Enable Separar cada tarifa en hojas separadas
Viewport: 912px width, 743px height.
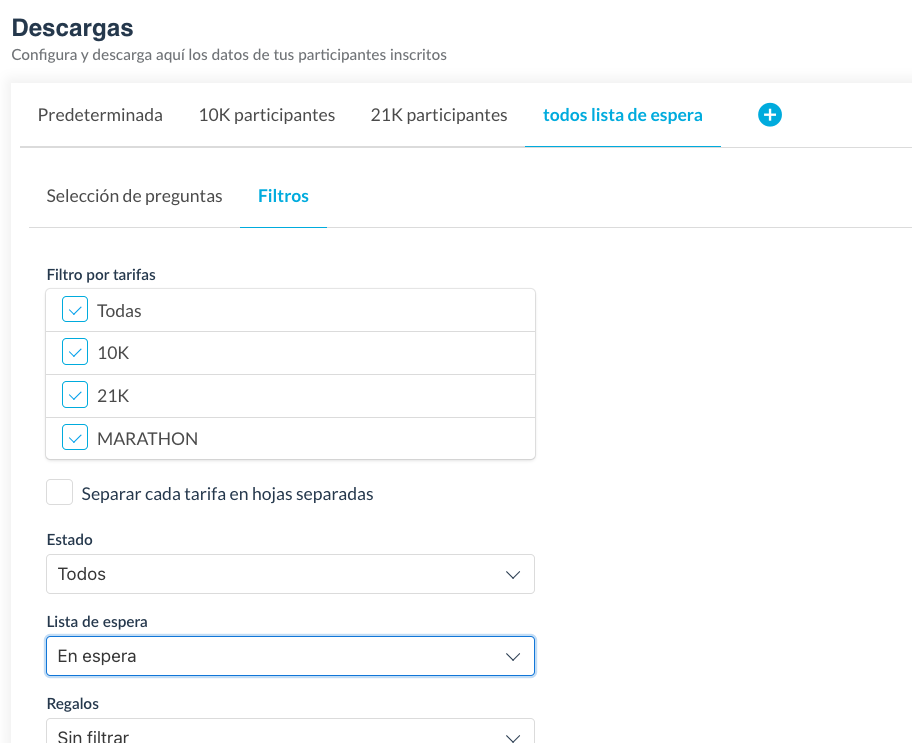[x=60, y=493]
